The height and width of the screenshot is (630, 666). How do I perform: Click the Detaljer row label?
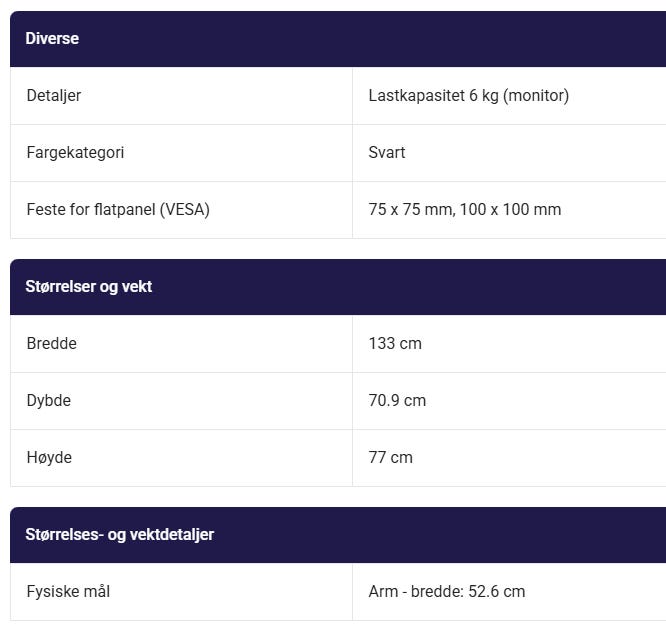tap(54, 96)
